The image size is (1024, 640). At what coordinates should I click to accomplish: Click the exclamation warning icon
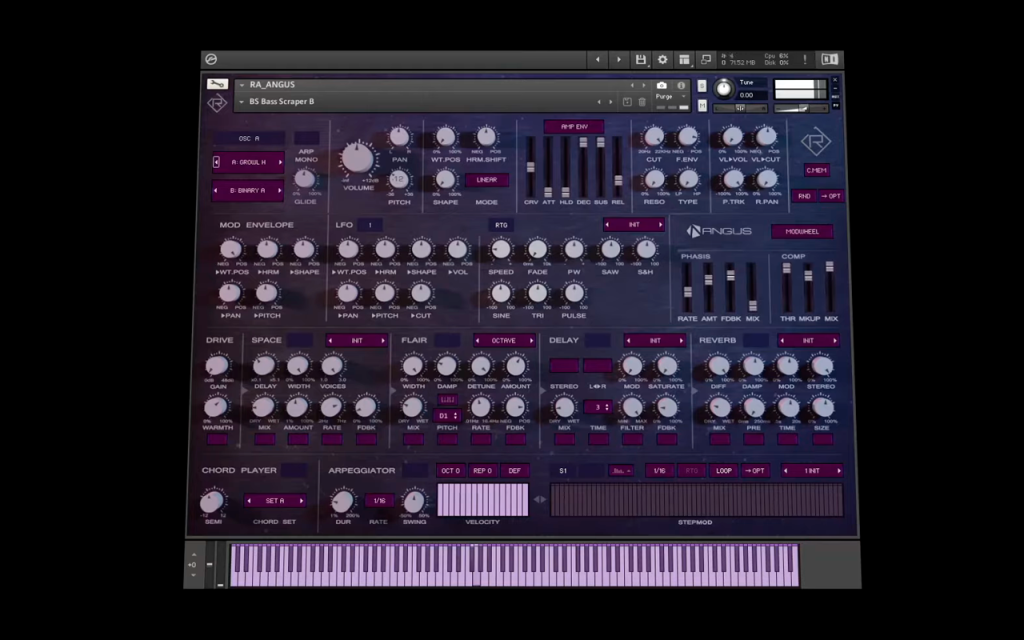(x=805, y=59)
